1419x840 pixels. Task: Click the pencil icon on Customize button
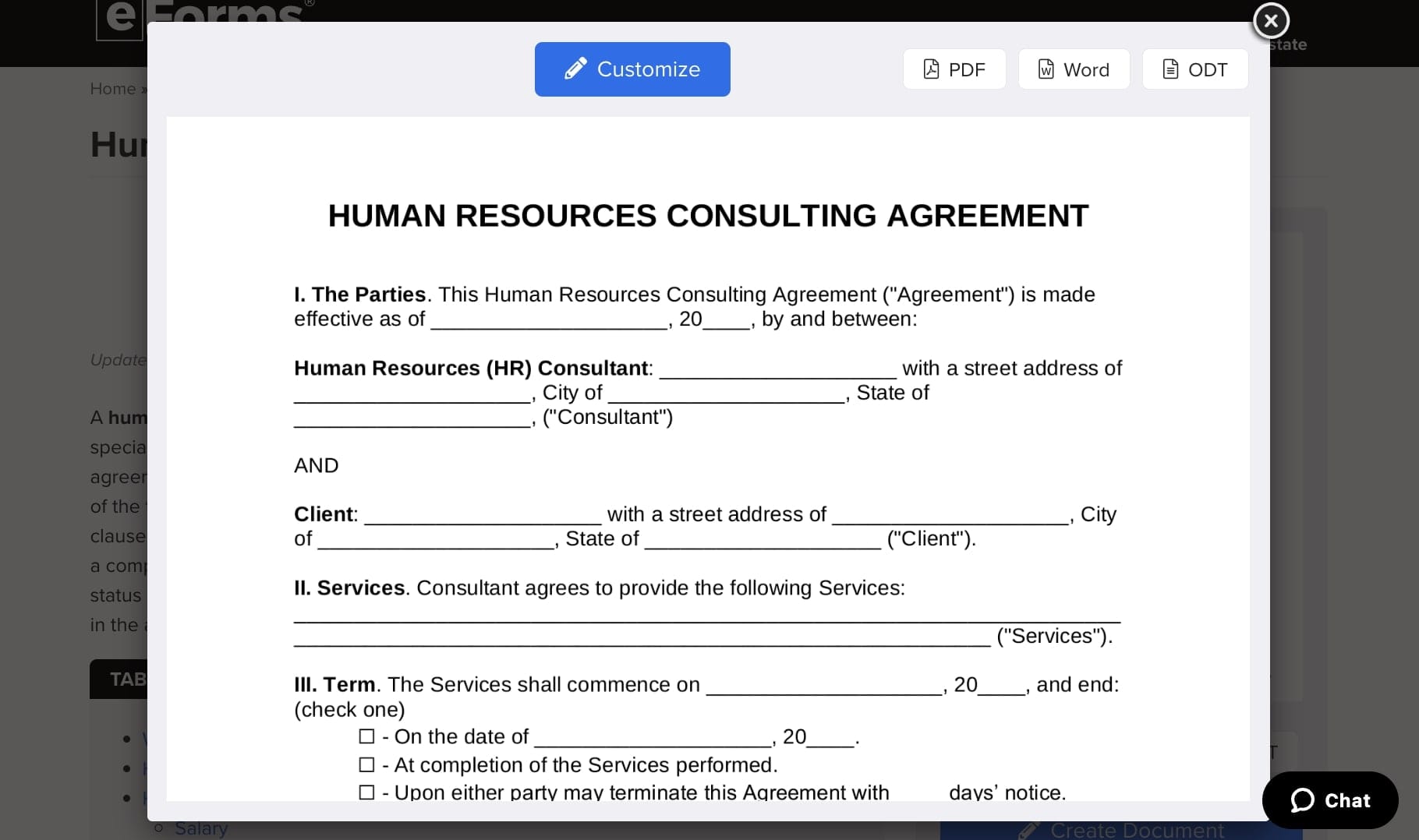click(575, 68)
